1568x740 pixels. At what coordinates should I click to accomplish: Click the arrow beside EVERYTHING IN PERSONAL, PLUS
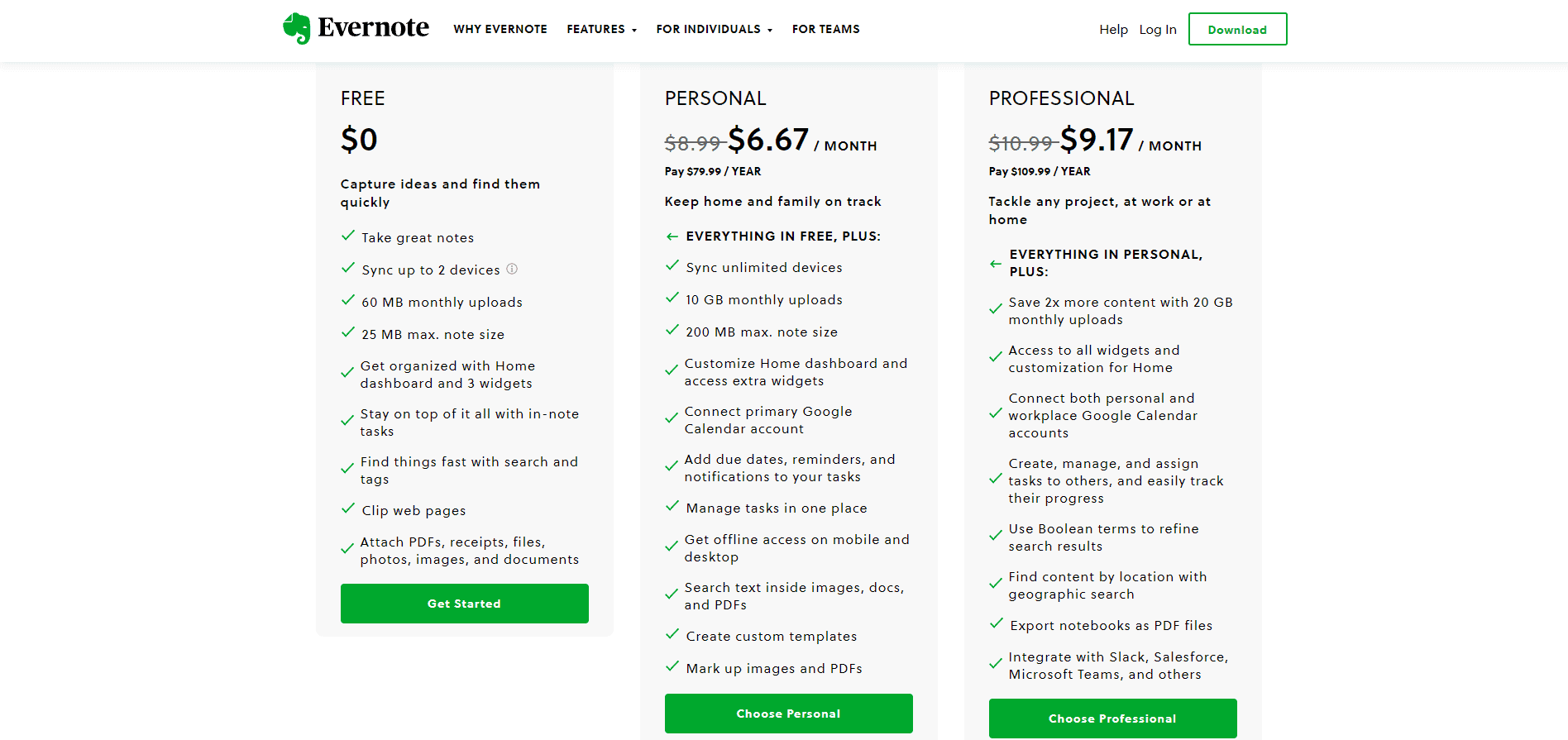pyautogui.click(x=995, y=263)
